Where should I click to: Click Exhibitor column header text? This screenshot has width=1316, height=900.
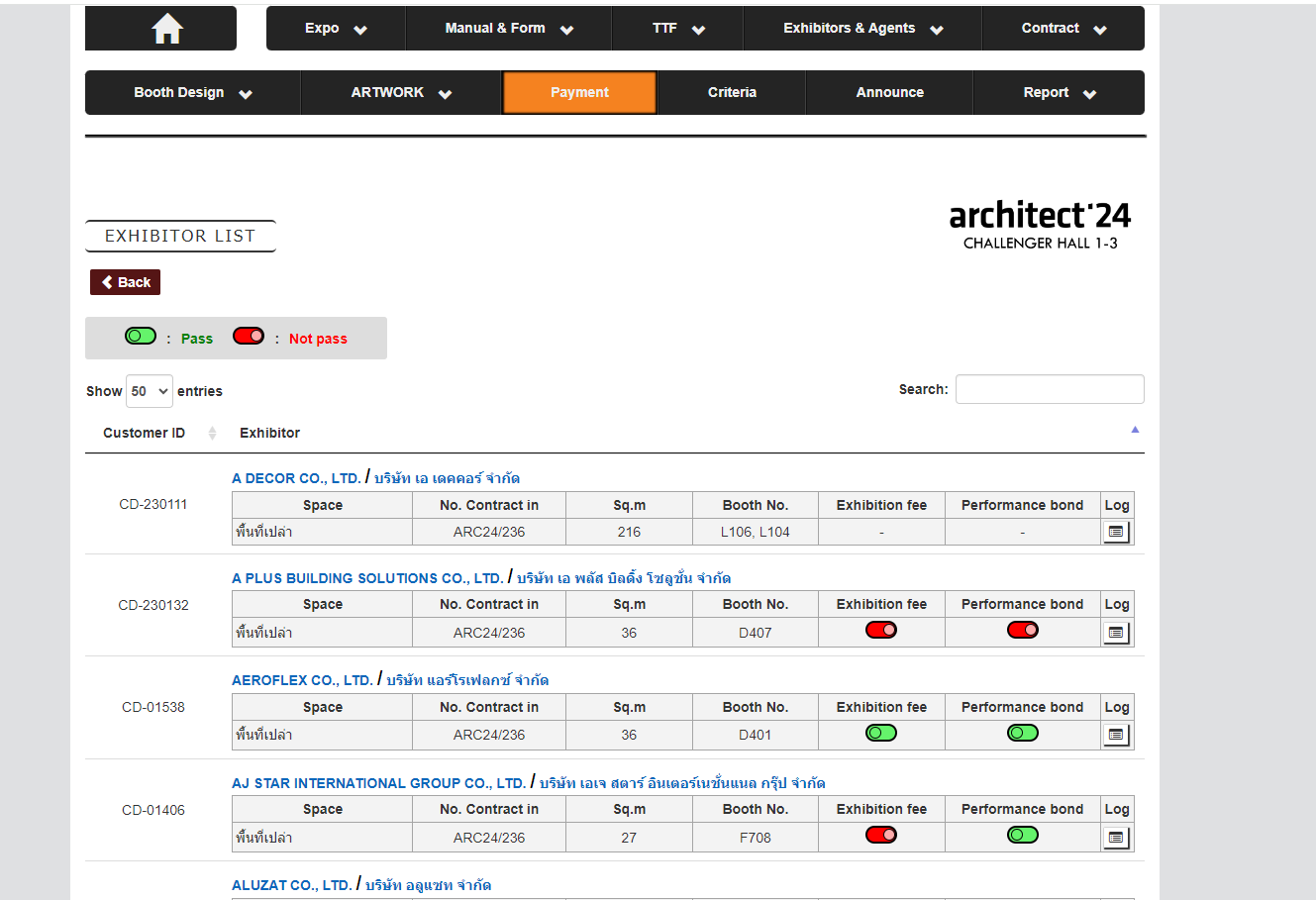(x=269, y=433)
